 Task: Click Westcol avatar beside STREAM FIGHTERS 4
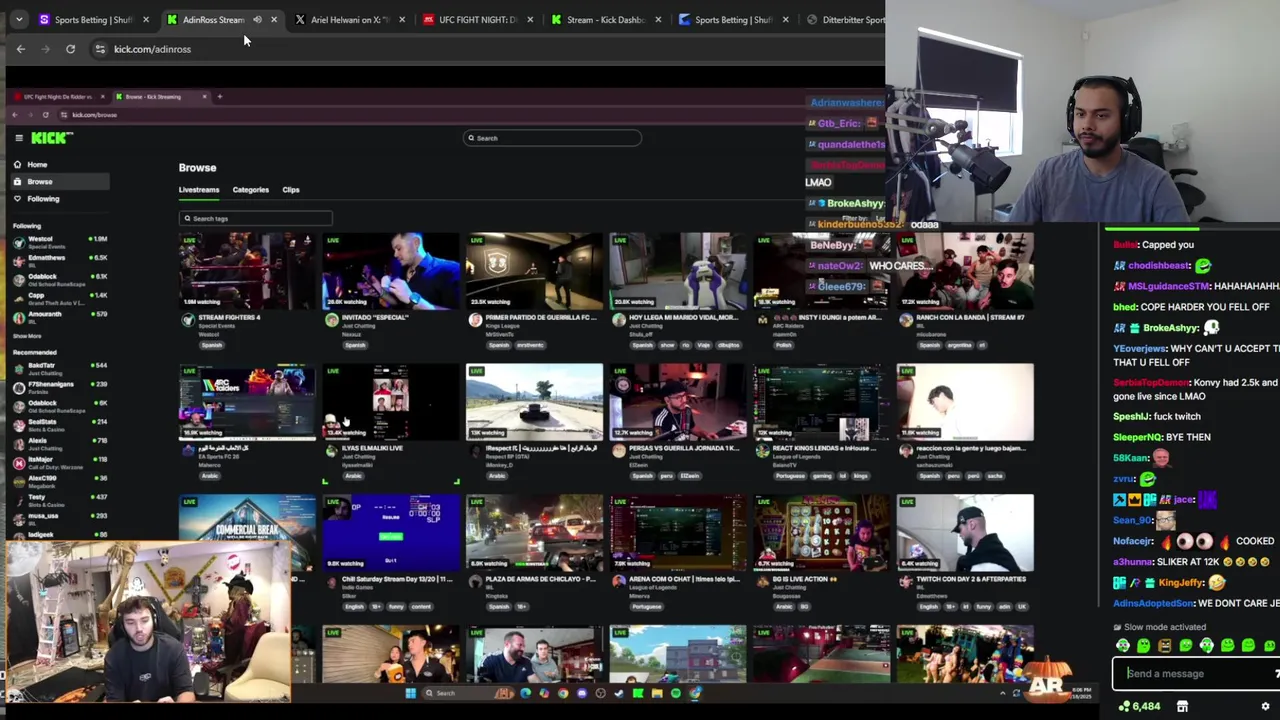pyautogui.click(x=188, y=320)
